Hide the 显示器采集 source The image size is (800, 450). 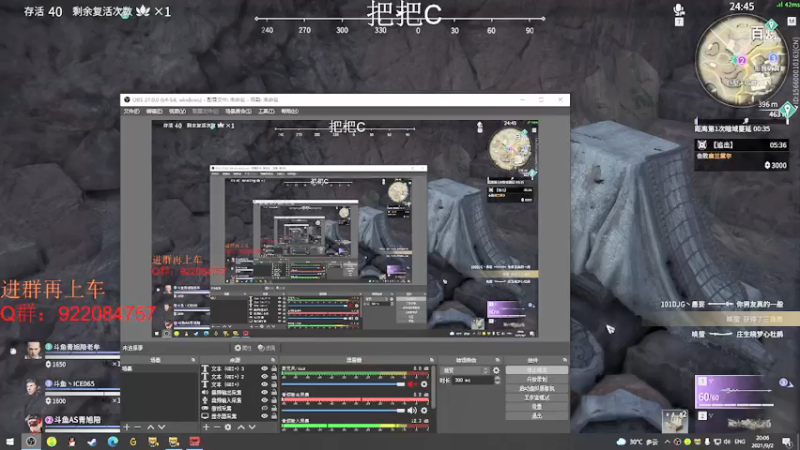pos(264,416)
